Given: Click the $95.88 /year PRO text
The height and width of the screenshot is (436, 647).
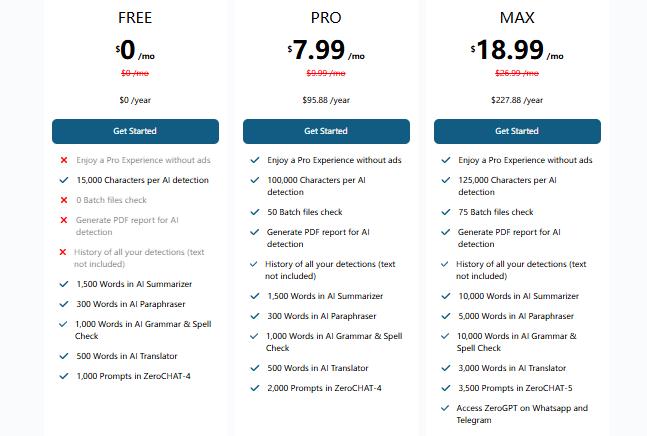Looking at the screenshot, I should click(x=326, y=100).
